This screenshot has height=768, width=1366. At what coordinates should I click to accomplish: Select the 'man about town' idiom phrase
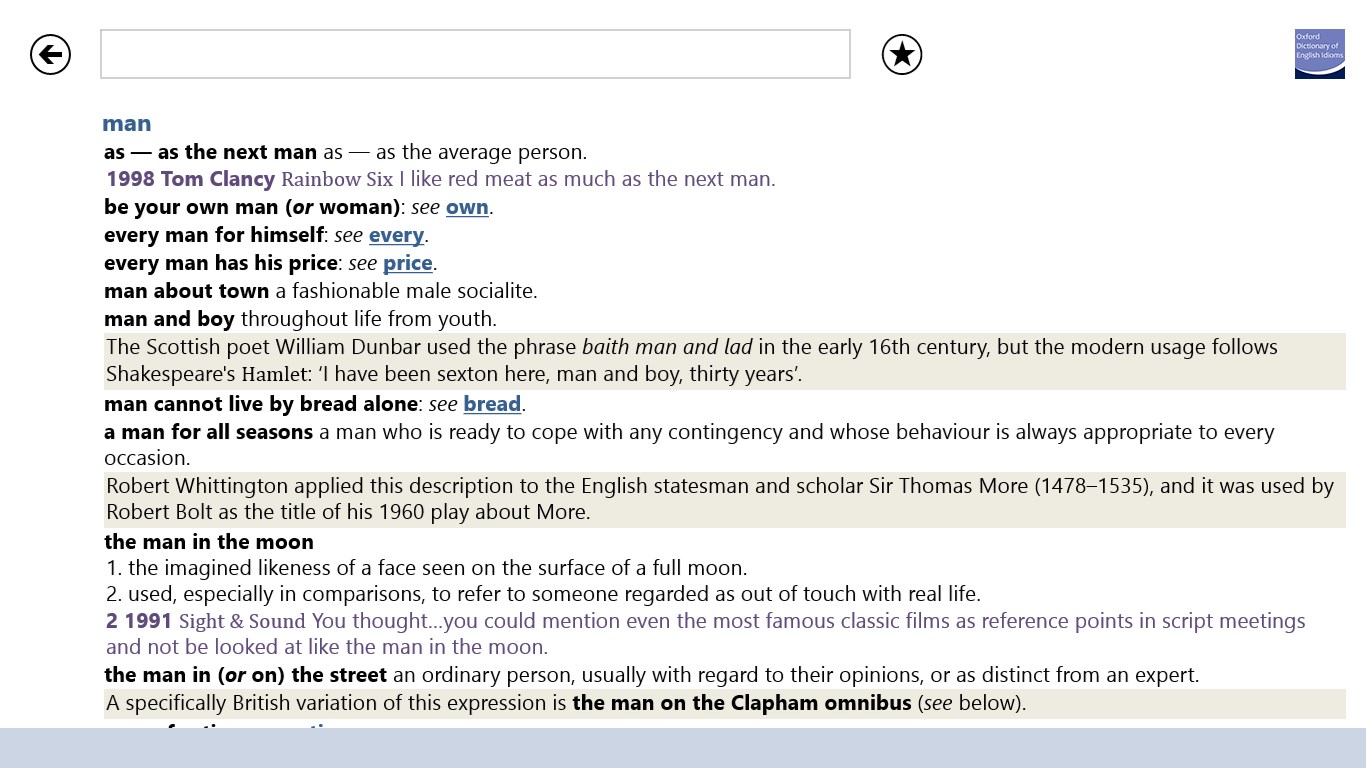(187, 291)
